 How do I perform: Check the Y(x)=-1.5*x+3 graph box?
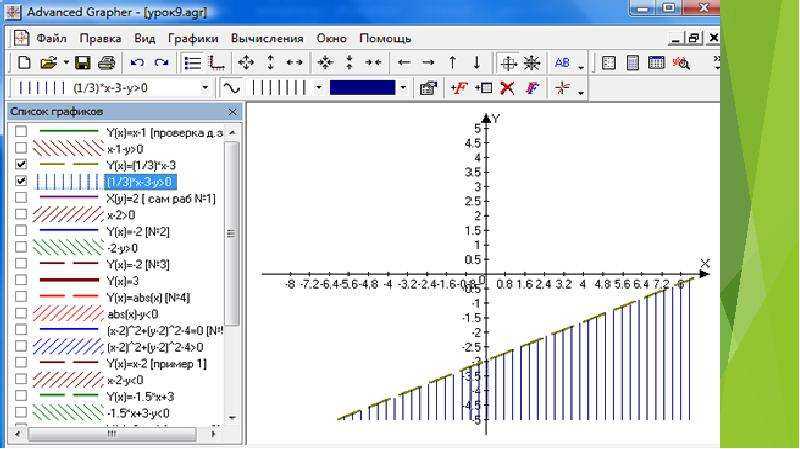(x=20, y=395)
